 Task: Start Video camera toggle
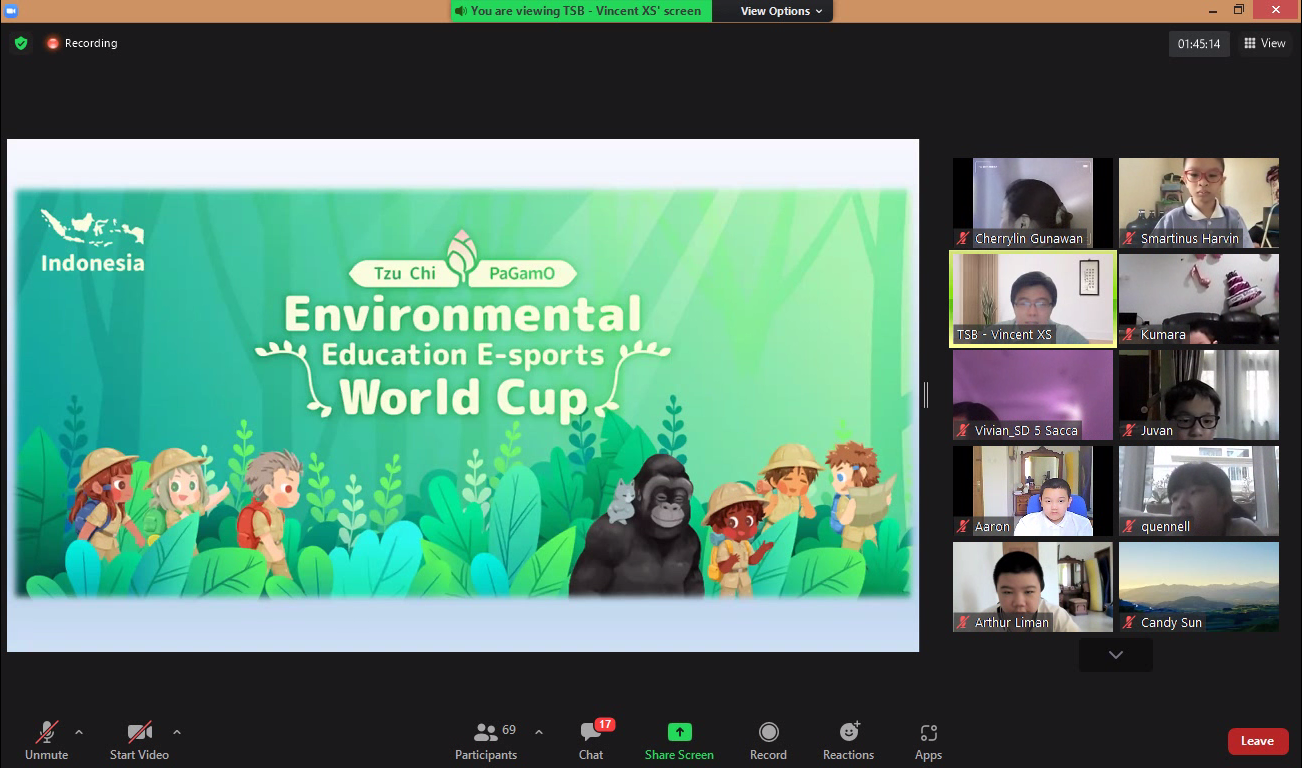(139, 741)
